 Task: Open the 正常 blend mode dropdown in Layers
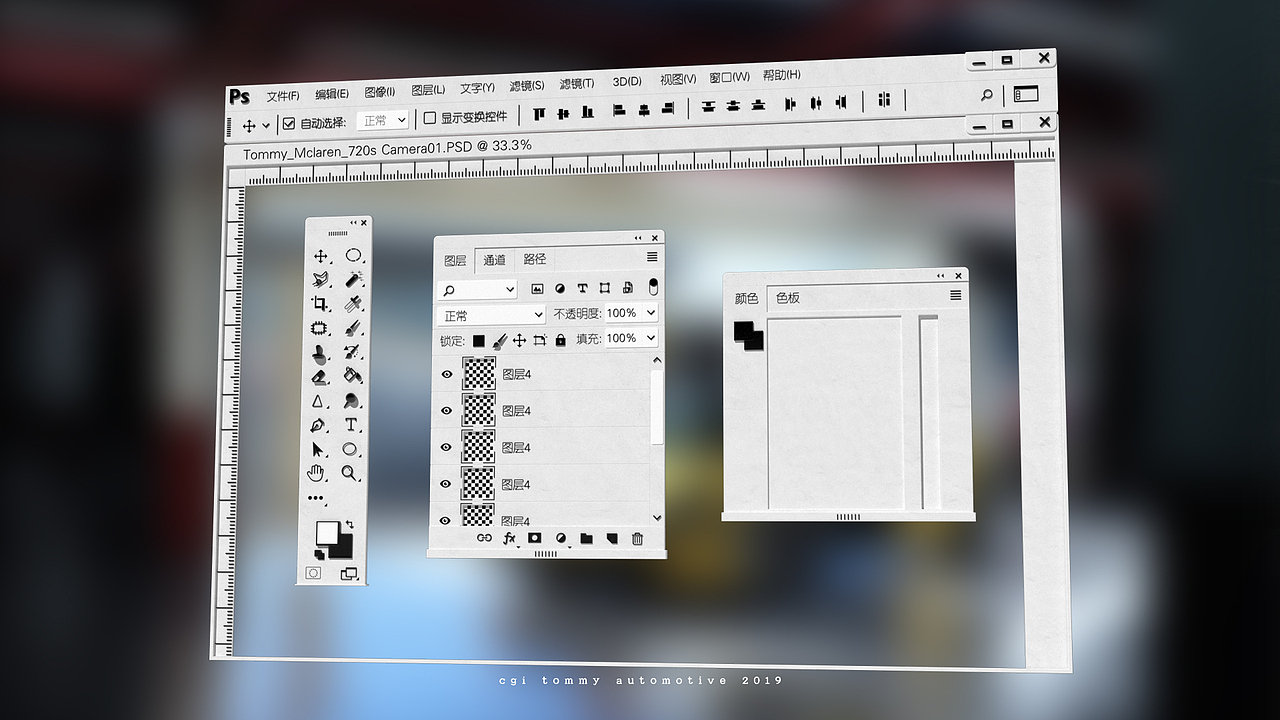point(491,315)
